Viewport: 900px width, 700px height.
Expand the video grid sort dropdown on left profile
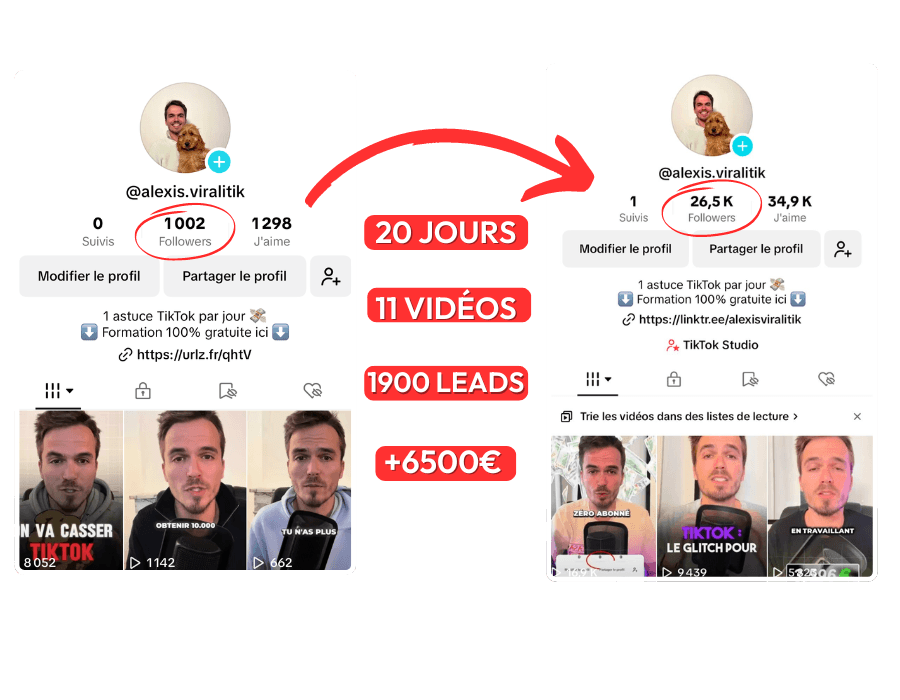click(x=59, y=391)
